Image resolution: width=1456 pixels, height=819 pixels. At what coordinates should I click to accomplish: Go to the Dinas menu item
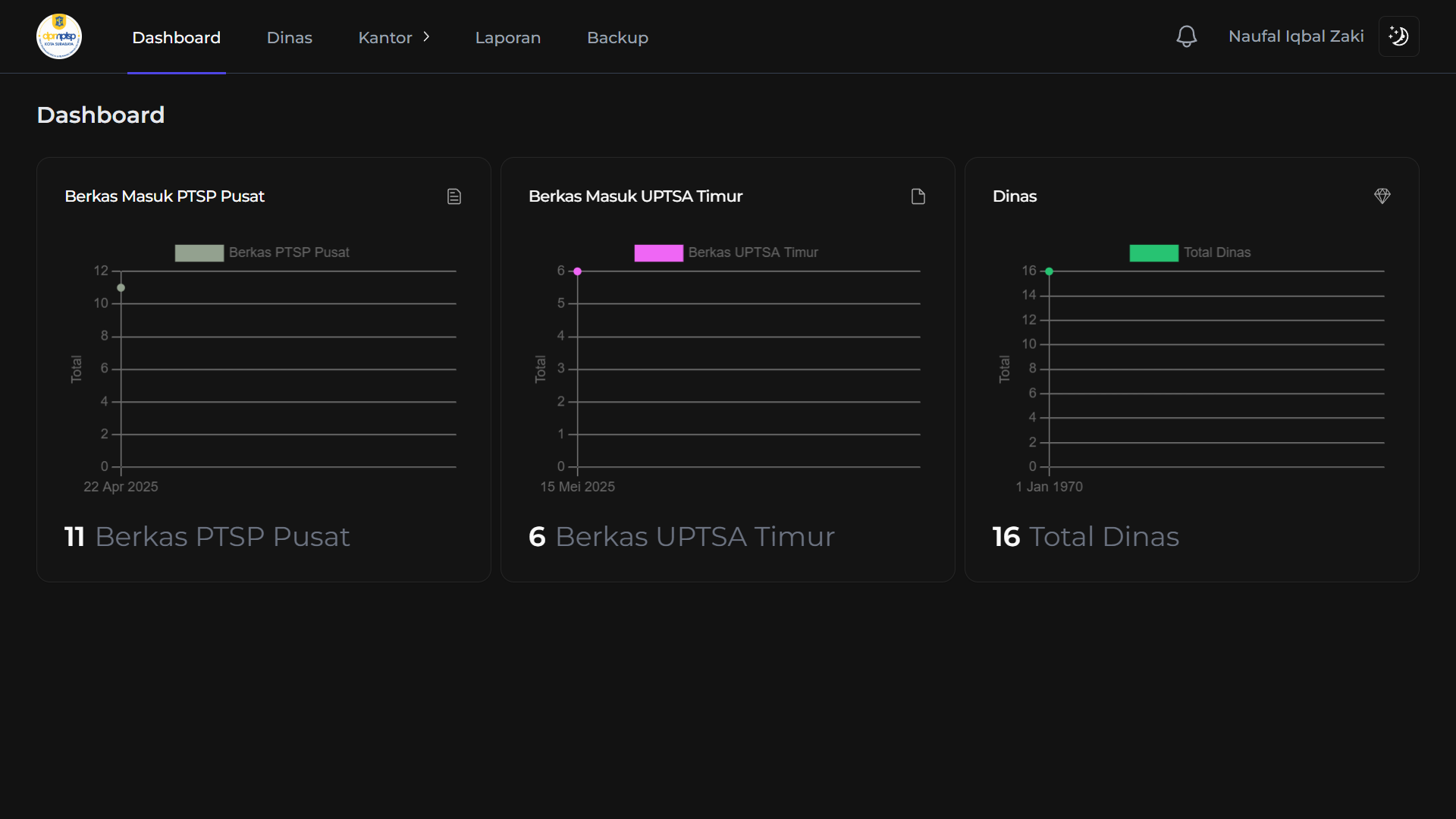289,37
